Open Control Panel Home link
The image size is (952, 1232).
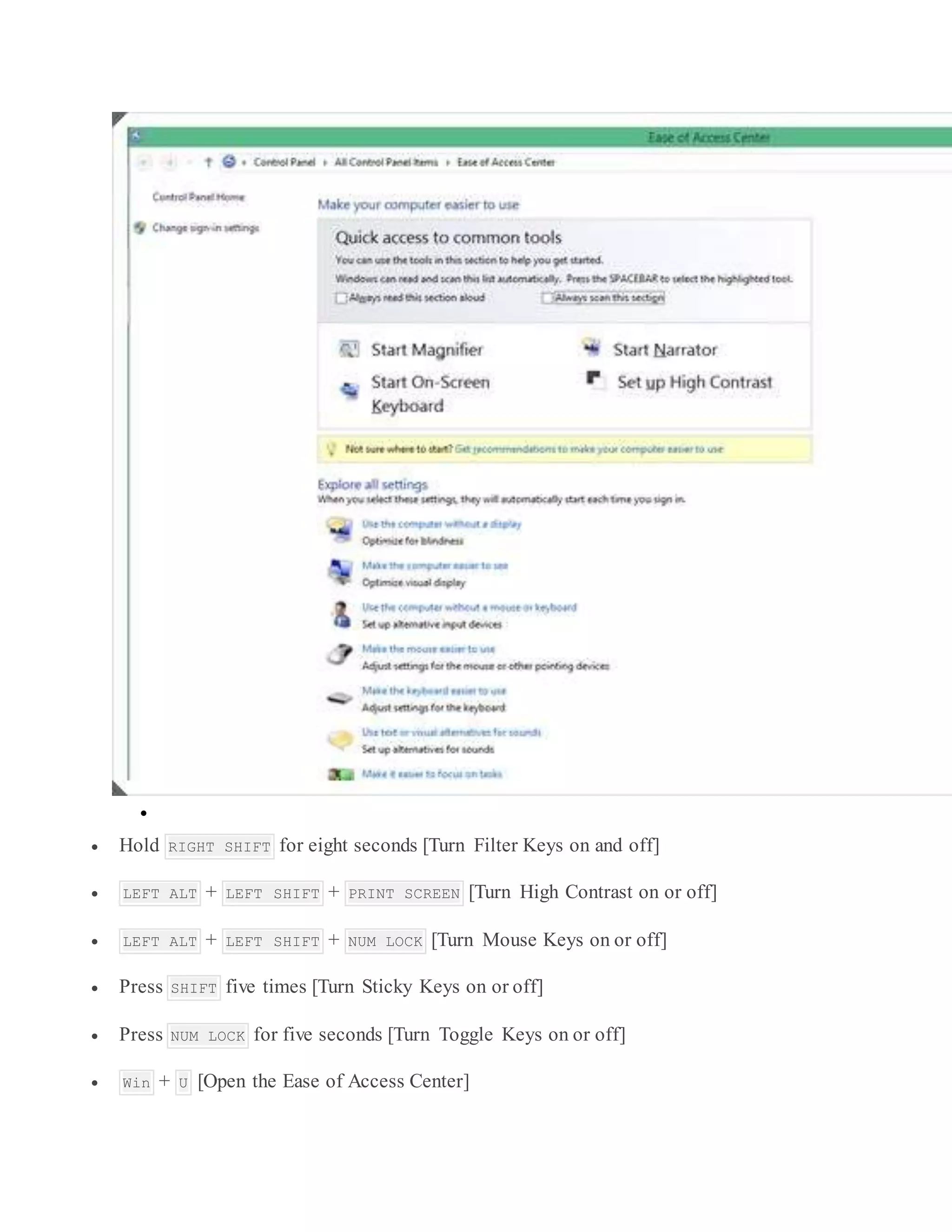coord(198,197)
